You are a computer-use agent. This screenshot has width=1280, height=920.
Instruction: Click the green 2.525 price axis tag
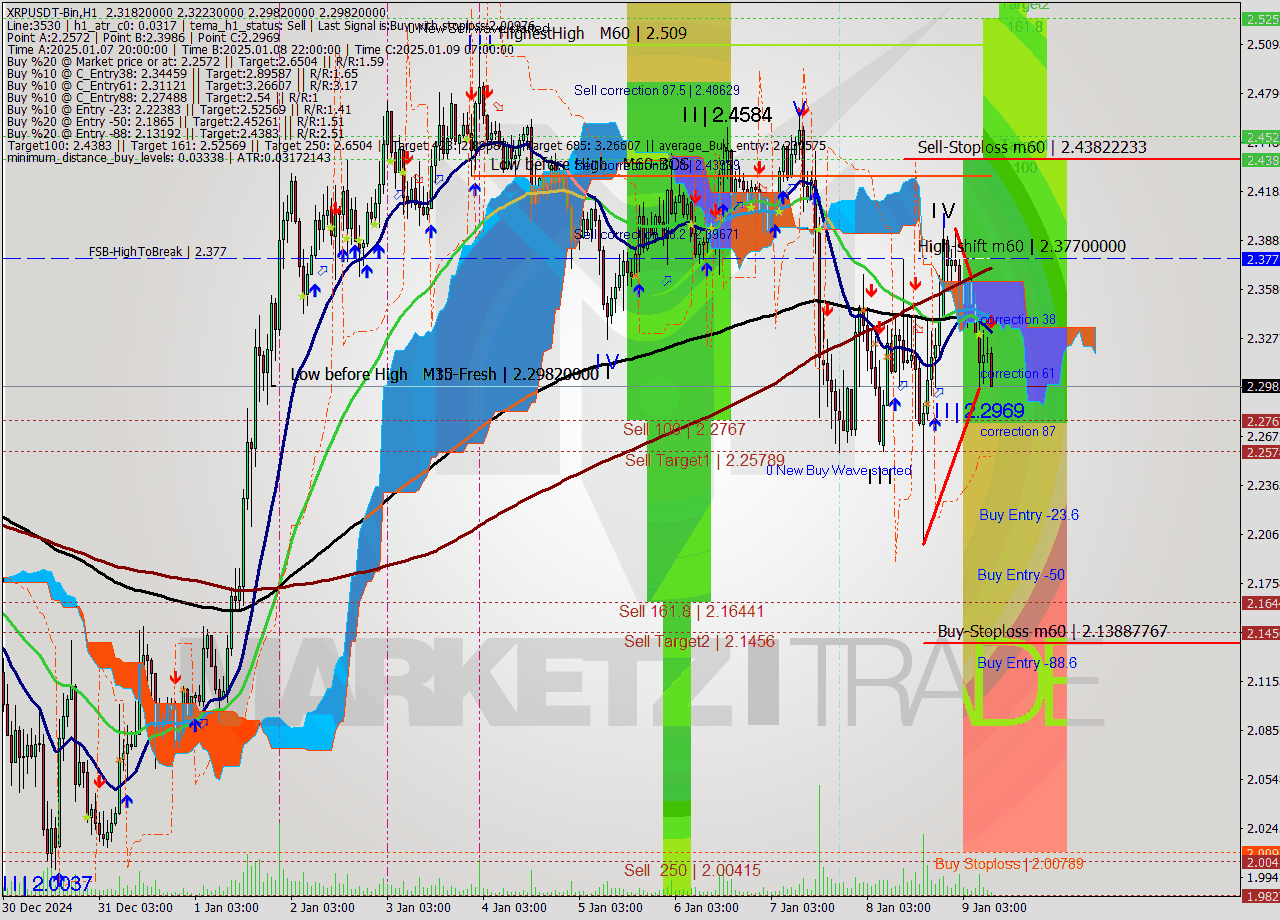click(1260, 18)
